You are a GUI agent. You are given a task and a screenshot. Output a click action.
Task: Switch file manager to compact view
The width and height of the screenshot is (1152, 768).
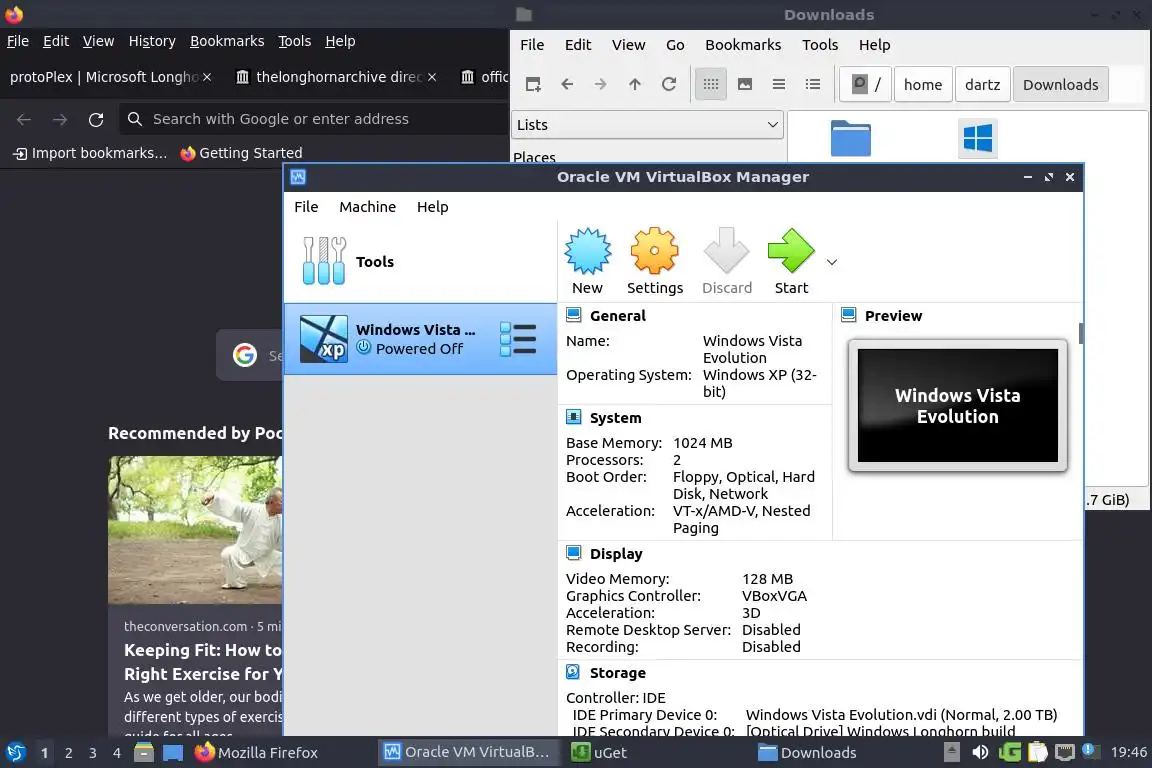[x=779, y=85]
